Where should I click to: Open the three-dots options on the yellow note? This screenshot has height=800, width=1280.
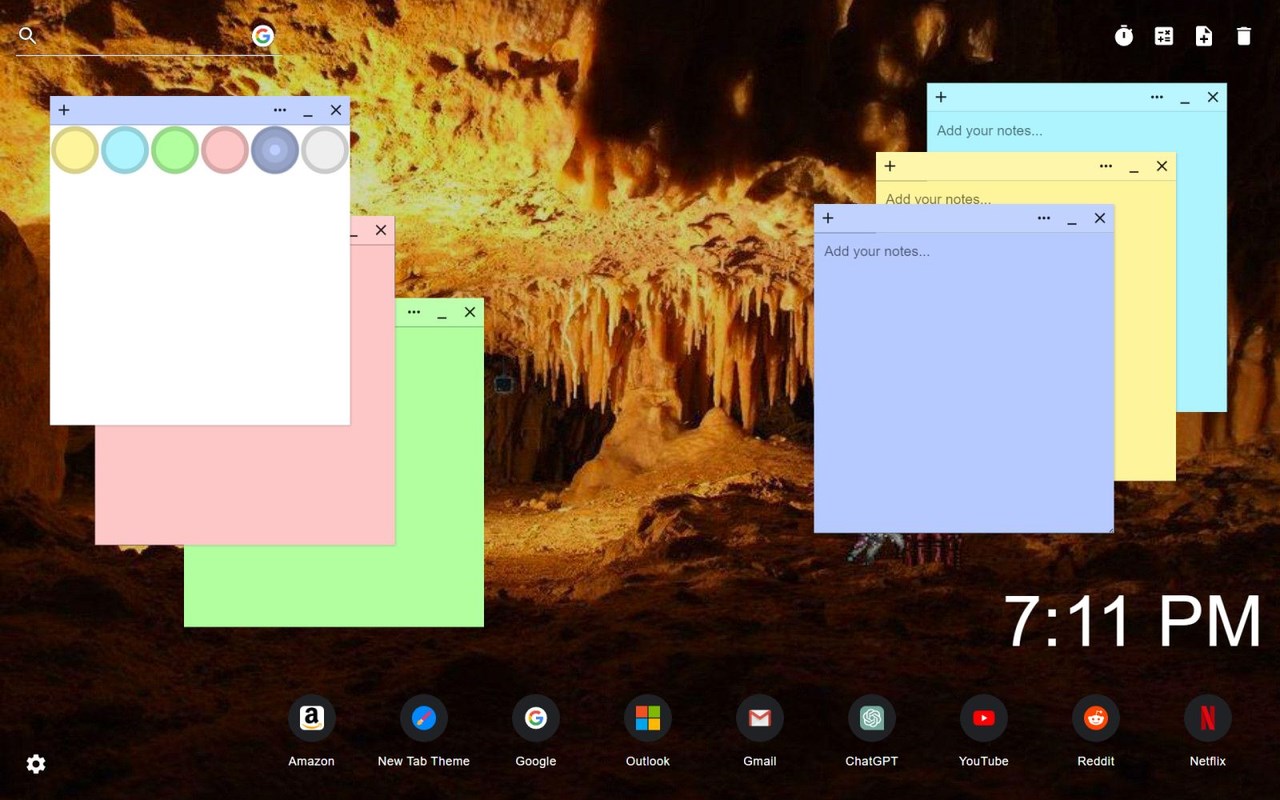1106,166
